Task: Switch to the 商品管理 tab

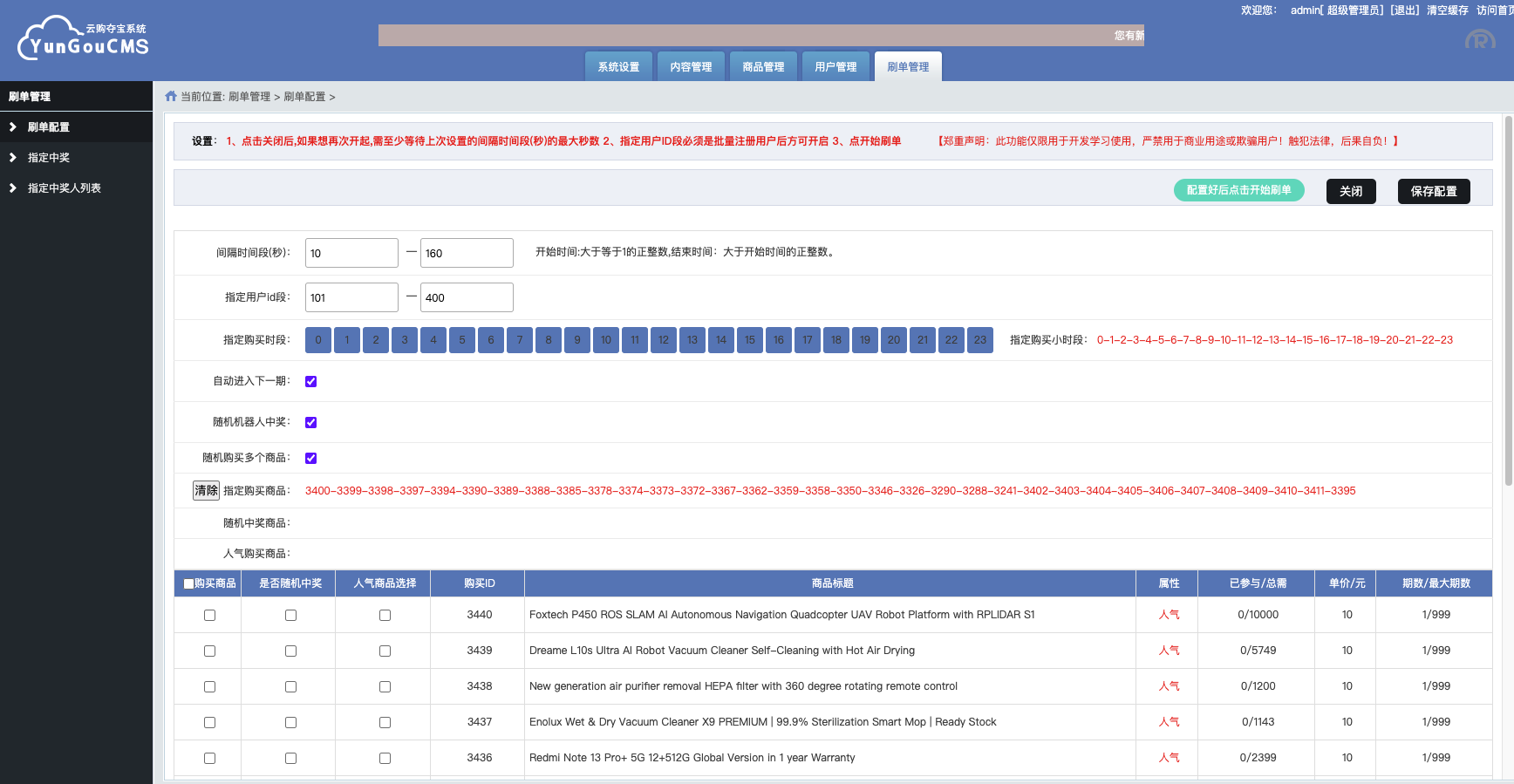Action: [763, 67]
